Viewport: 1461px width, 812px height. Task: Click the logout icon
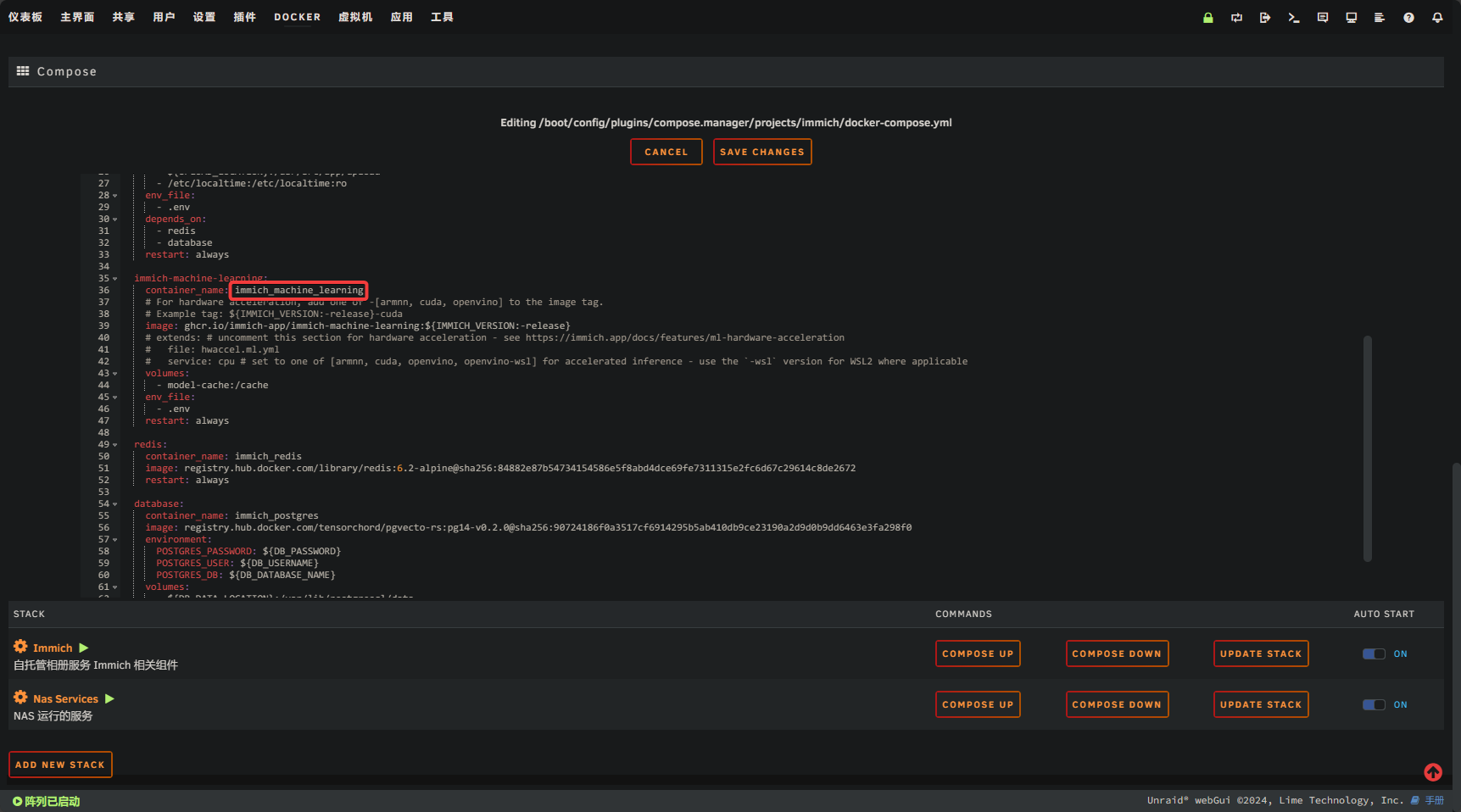point(1265,18)
